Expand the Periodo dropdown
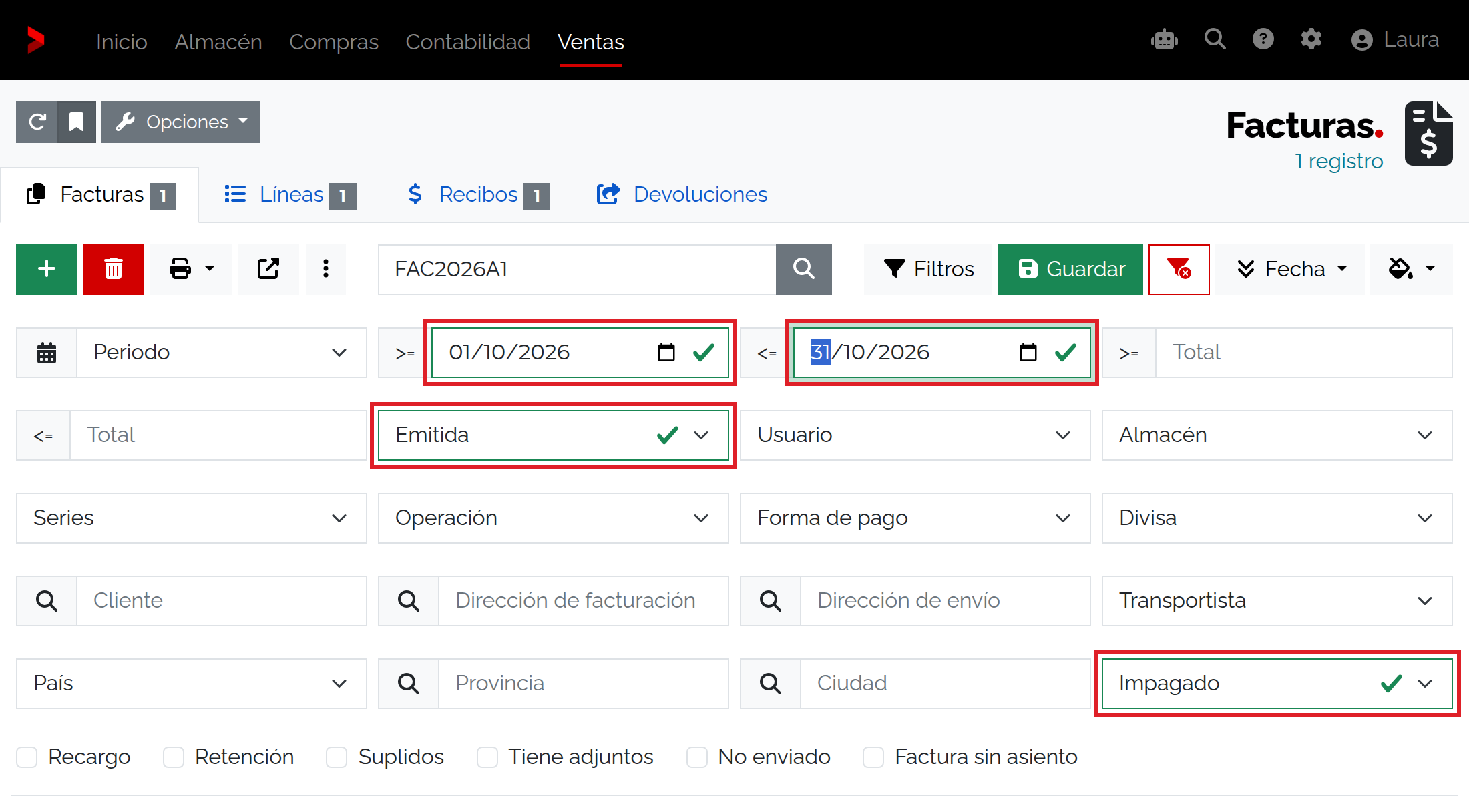This screenshot has width=1469, height=812. click(222, 352)
